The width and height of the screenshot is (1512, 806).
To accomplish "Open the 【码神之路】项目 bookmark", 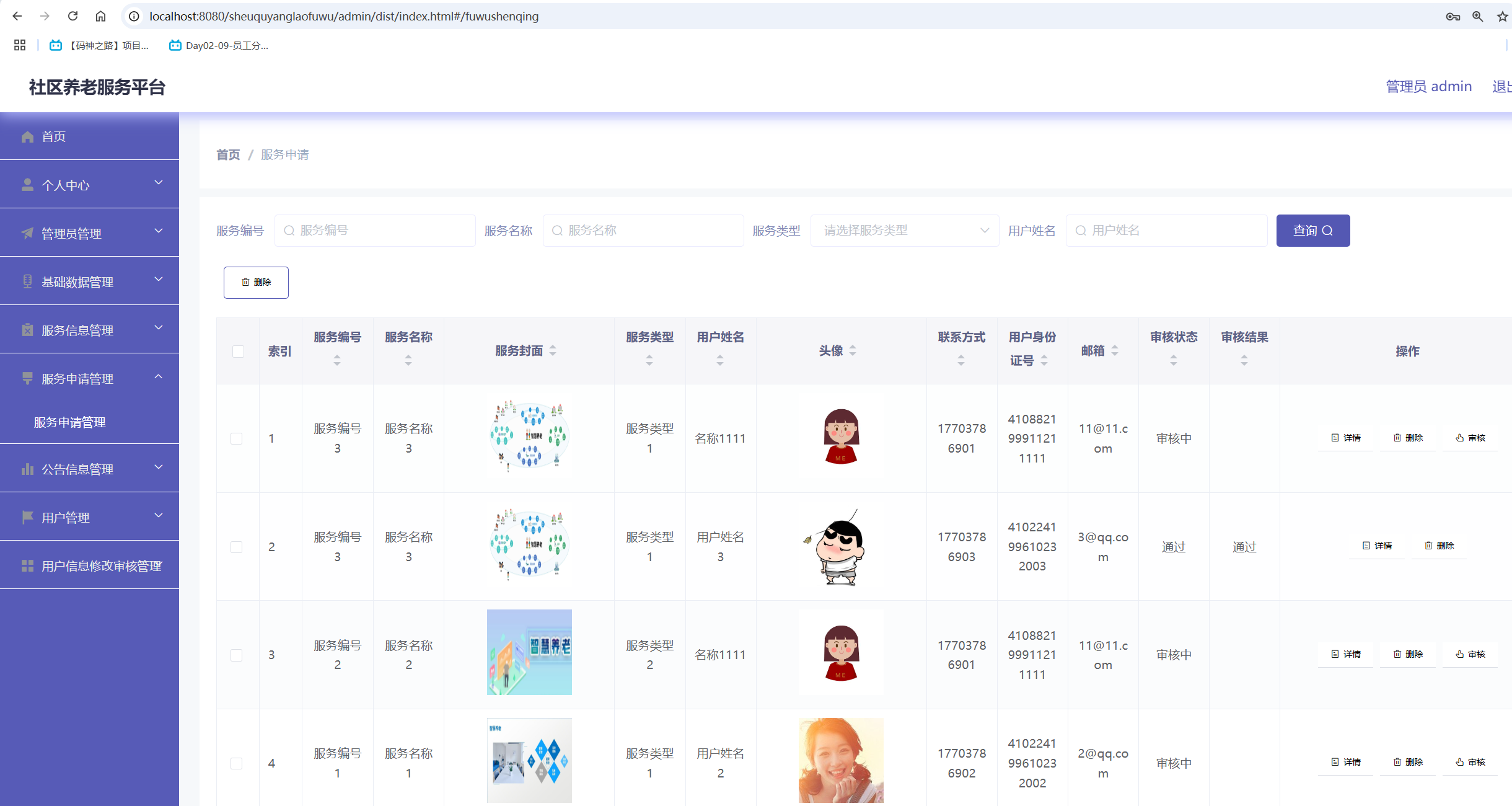I will (x=99, y=45).
